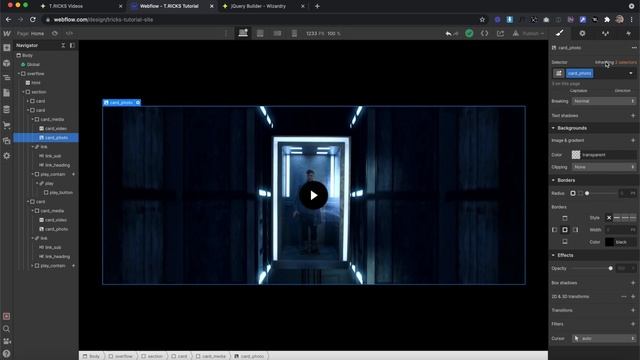
Task: Open the Ecommerce cart icon
Action: [7, 125]
